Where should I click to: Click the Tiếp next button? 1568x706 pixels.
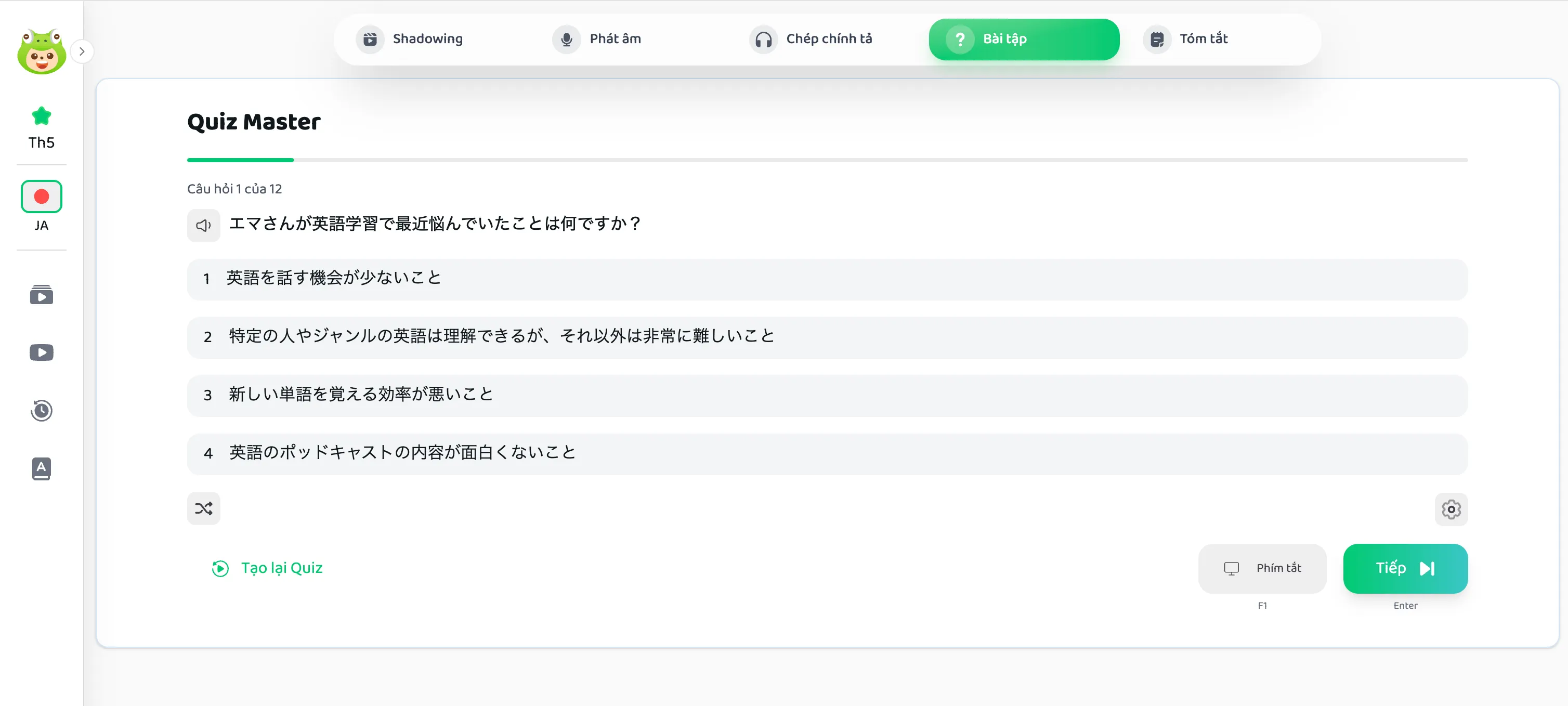(1405, 568)
